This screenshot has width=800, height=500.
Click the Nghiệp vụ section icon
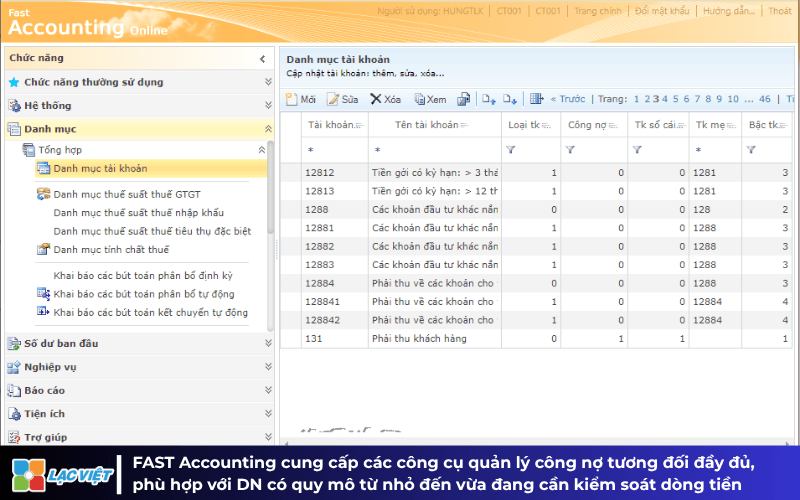[14, 367]
